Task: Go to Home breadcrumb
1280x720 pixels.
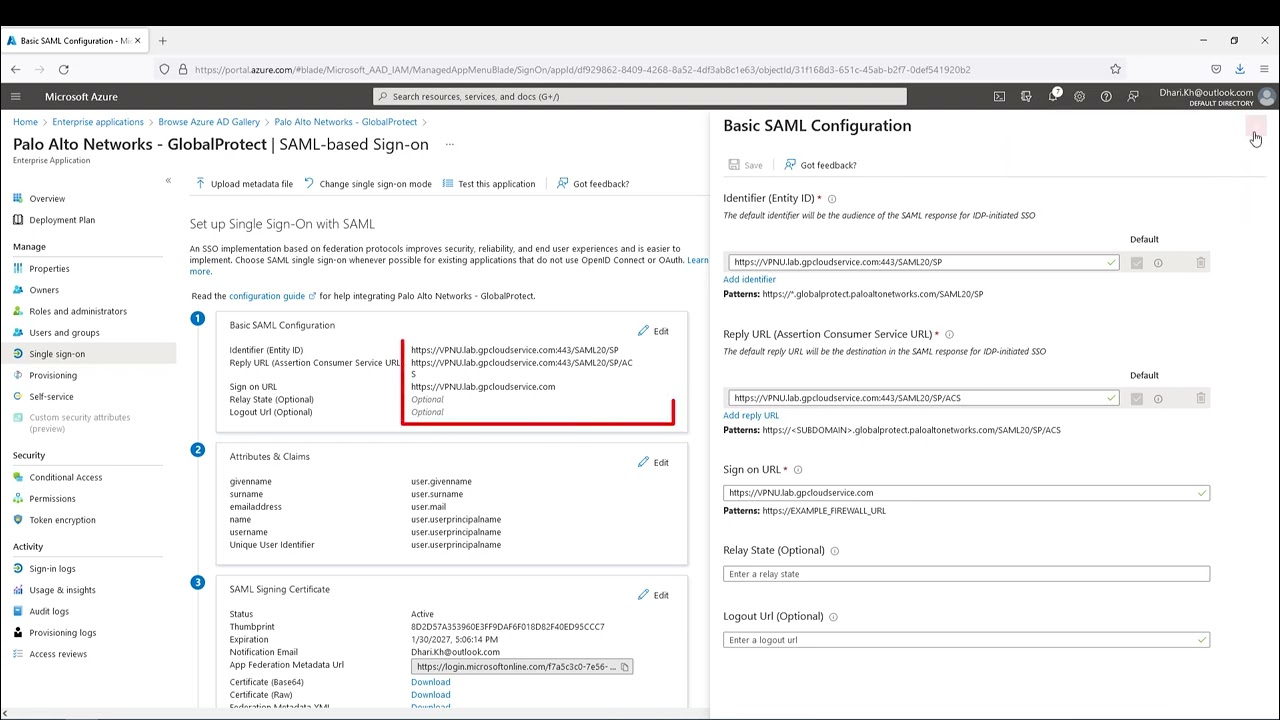Action: pyautogui.click(x=25, y=122)
